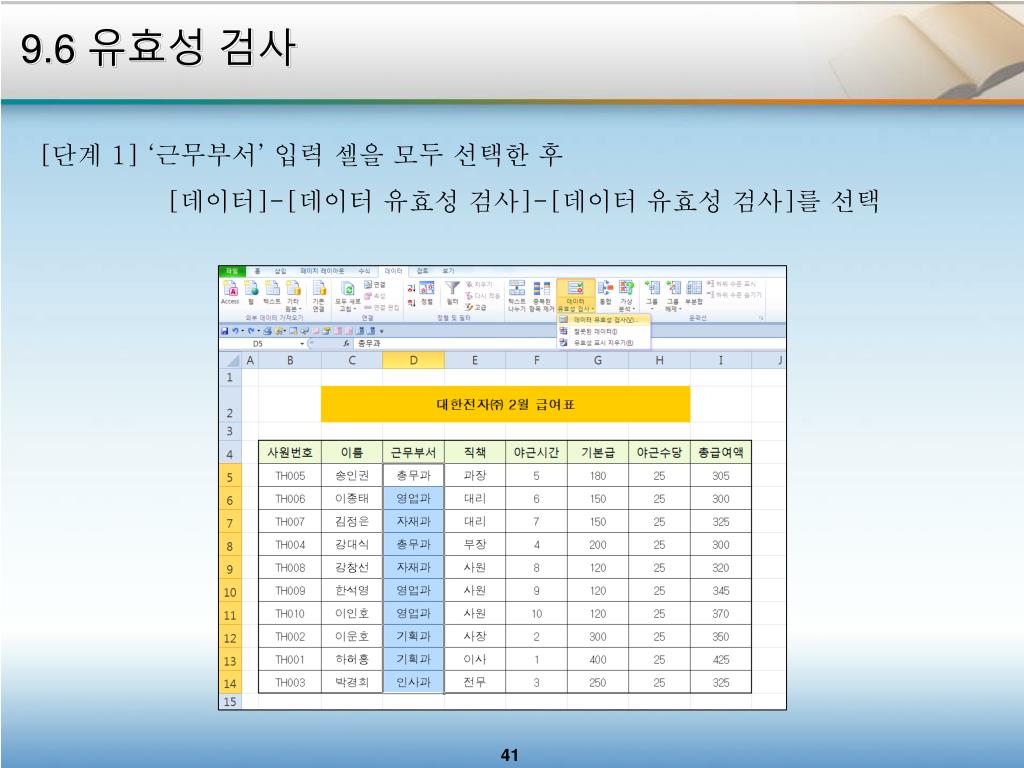Screen dimensions: 1024x768
Task: Click the Save icon in quick toolbar
Action: (x=224, y=331)
